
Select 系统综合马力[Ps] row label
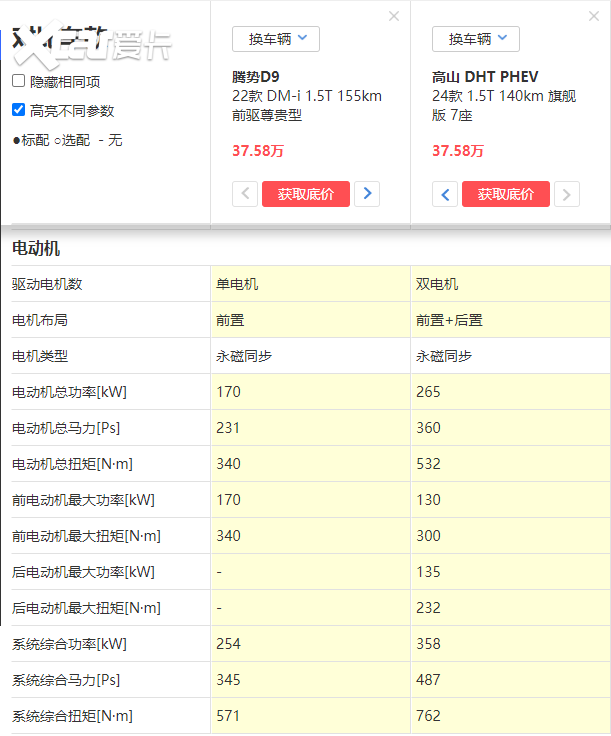coord(66,680)
